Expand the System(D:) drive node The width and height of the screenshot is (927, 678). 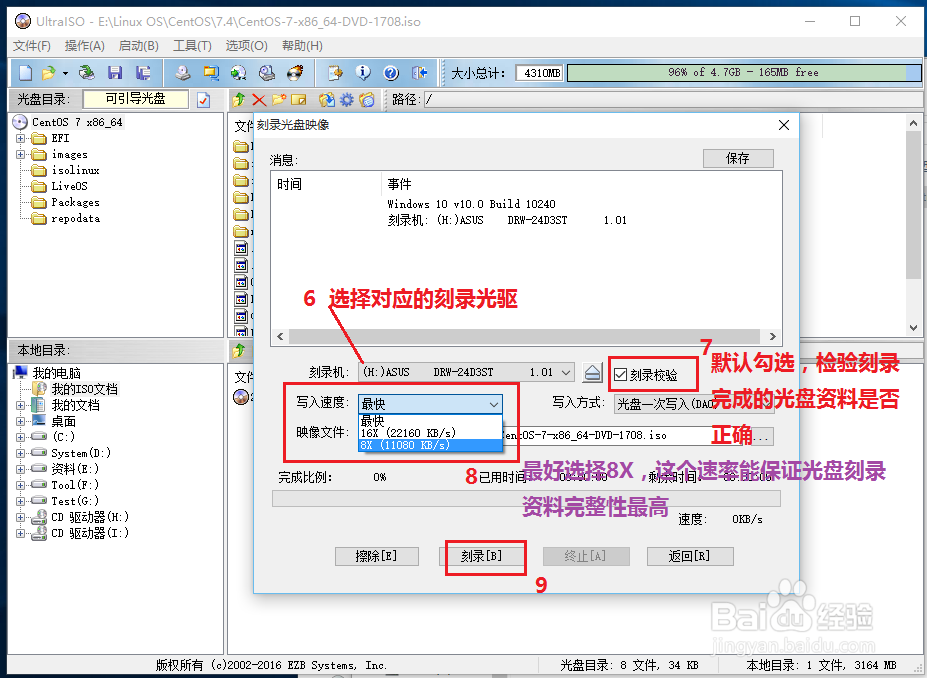(x=21, y=453)
